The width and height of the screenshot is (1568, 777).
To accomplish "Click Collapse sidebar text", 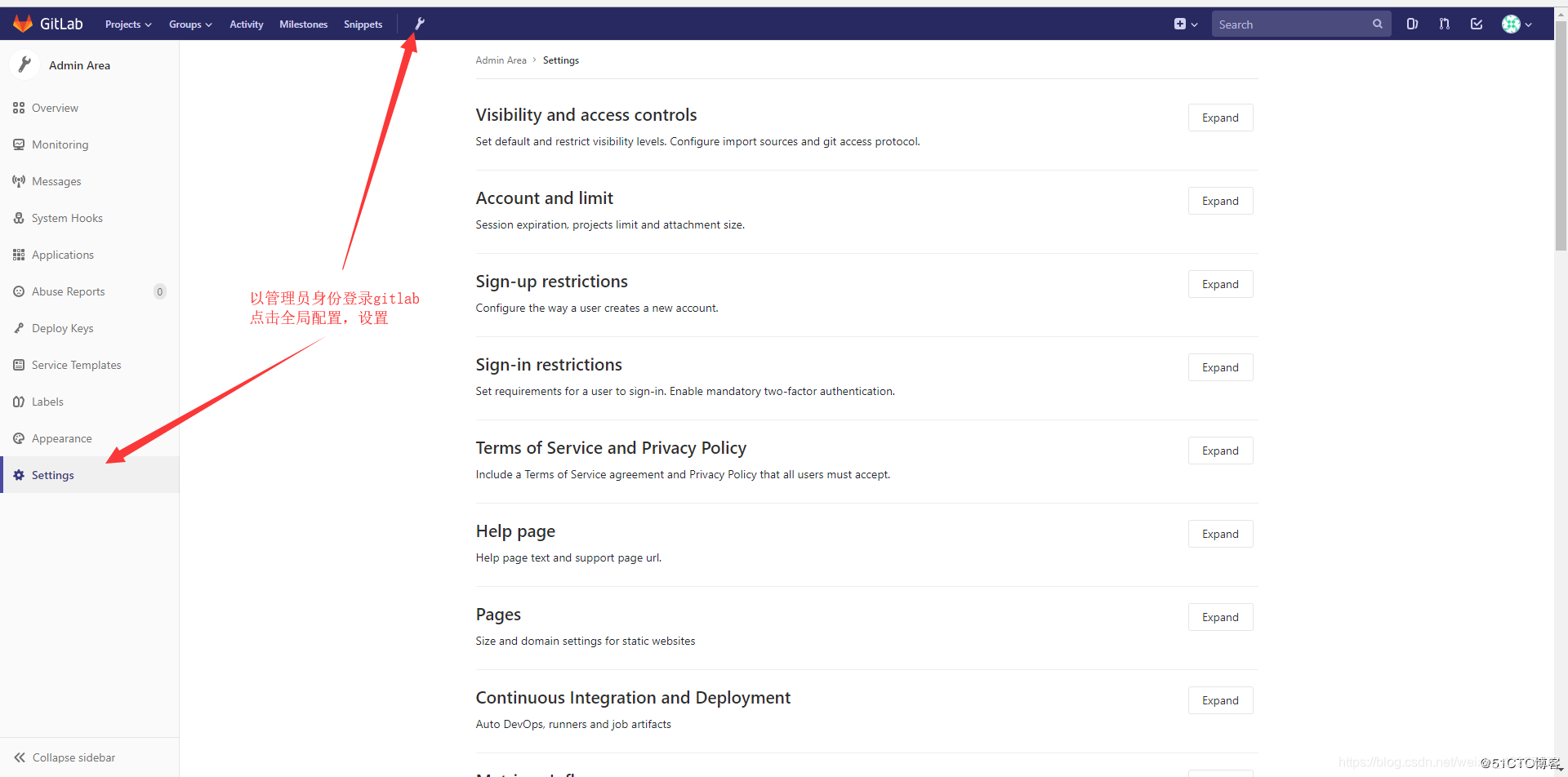I will 73,757.
